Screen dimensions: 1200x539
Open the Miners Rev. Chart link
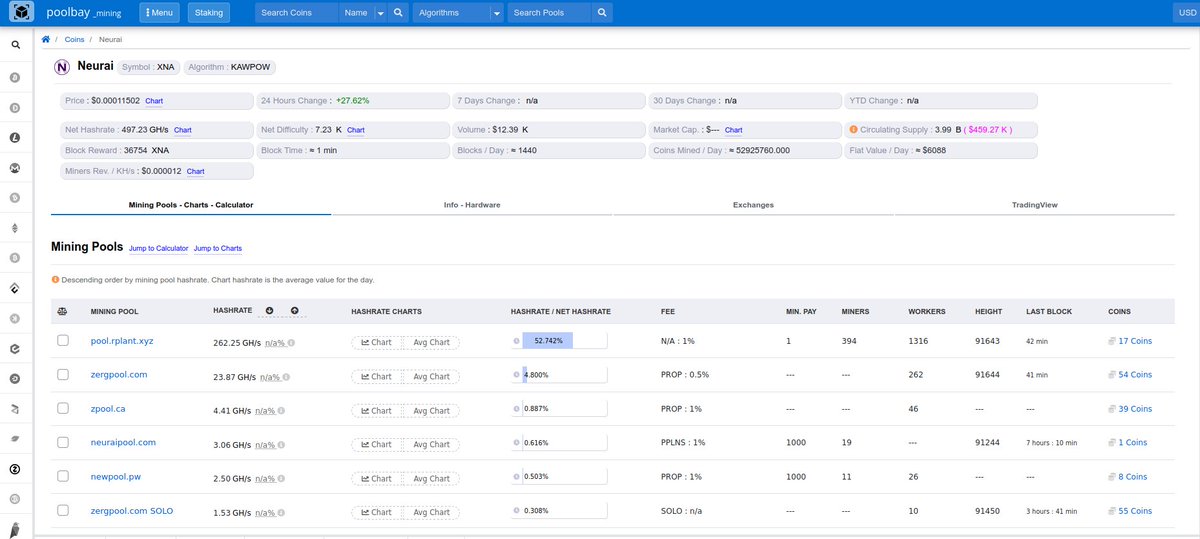coord(195,171)
